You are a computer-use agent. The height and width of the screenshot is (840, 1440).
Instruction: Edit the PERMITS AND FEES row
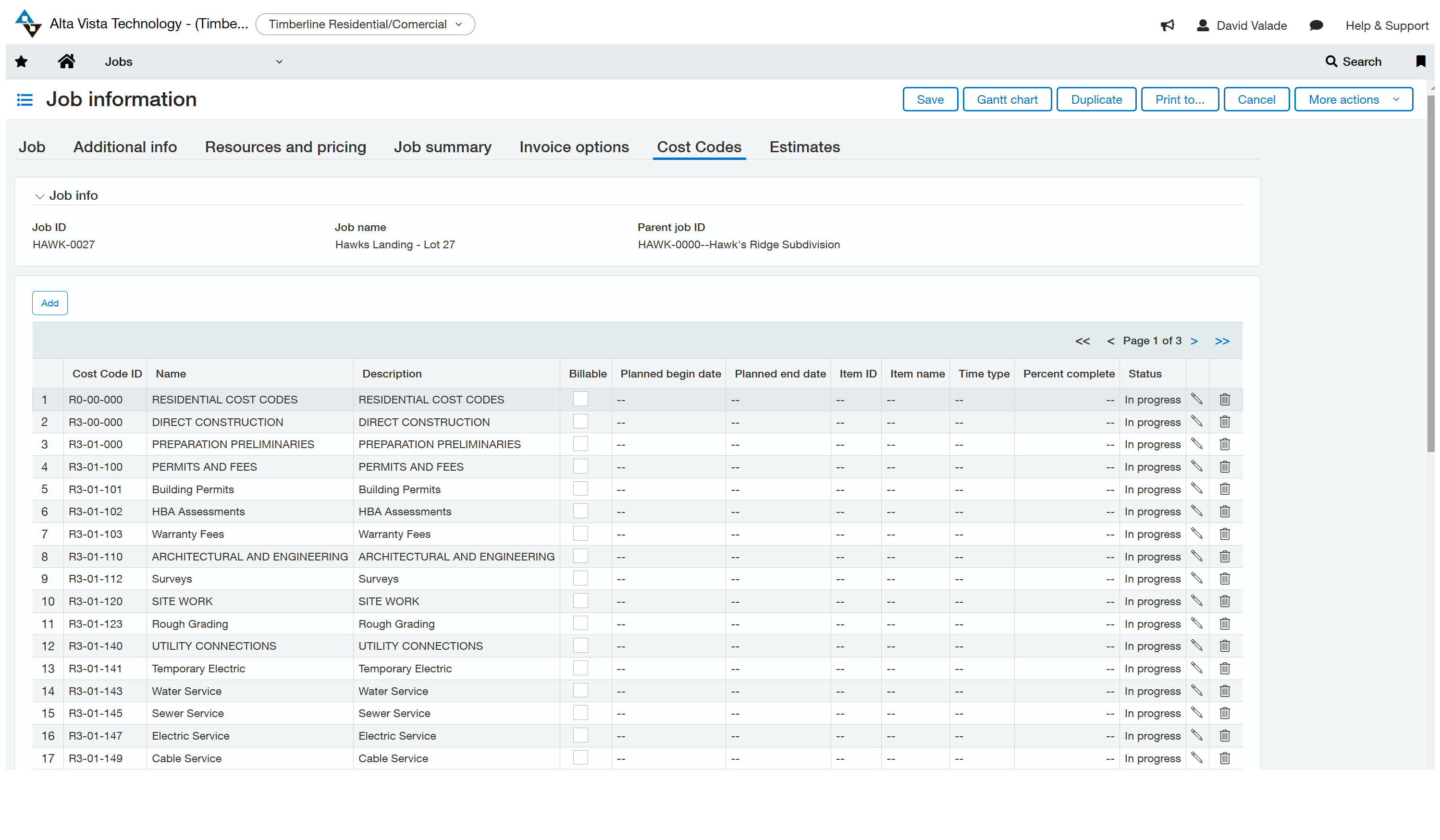point(1196,466)
